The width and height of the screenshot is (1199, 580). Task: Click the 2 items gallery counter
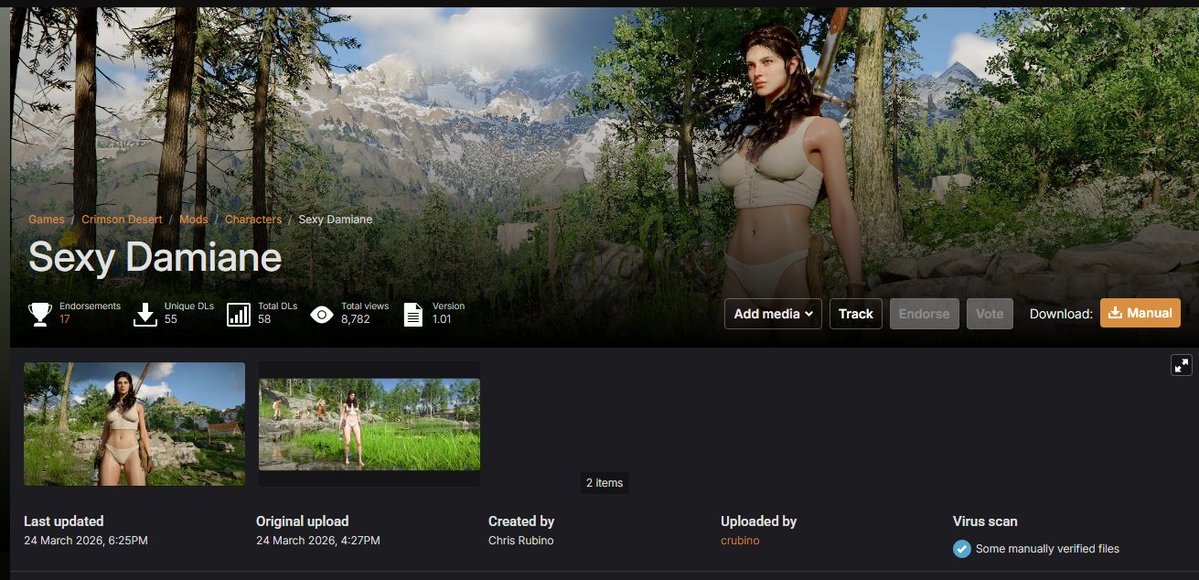(604, 483)
